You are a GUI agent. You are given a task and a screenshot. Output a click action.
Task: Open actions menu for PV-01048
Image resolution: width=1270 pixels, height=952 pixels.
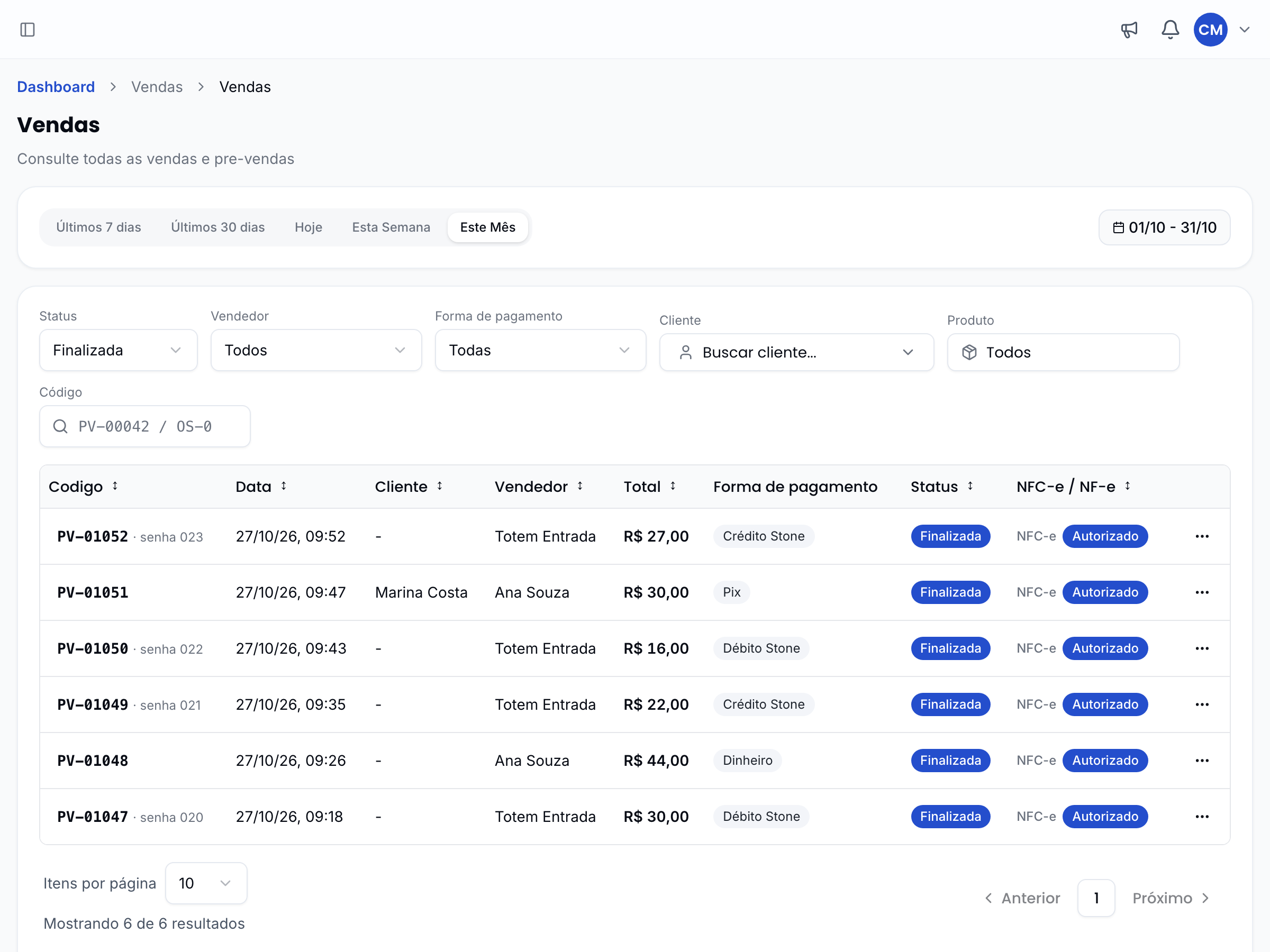[1202, 761]
